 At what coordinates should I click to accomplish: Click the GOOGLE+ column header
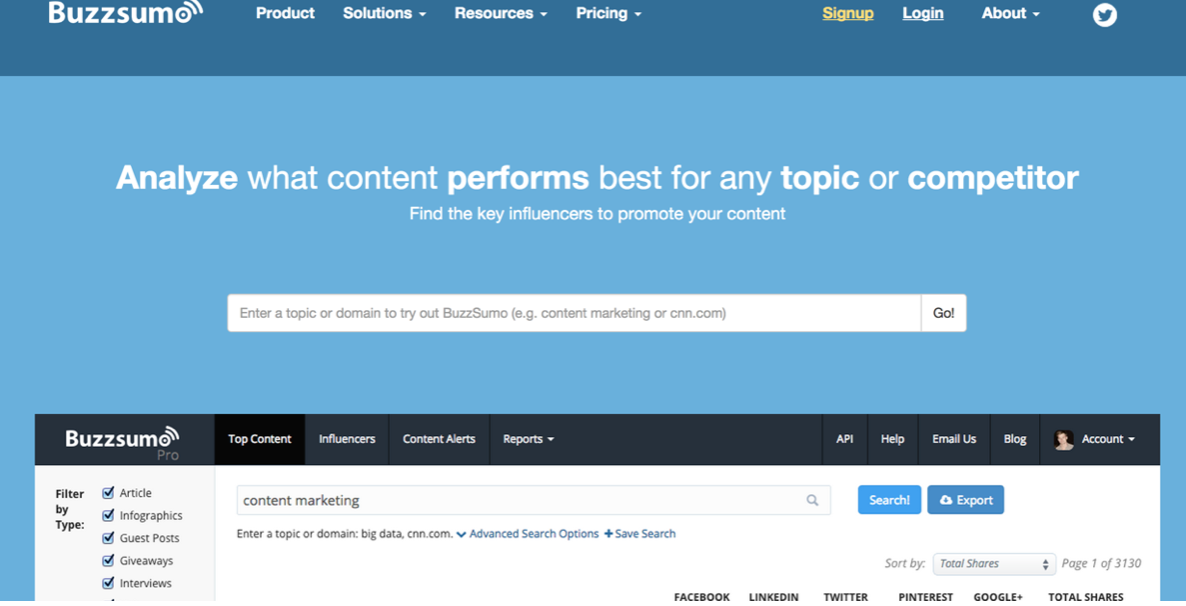(998, 597)
